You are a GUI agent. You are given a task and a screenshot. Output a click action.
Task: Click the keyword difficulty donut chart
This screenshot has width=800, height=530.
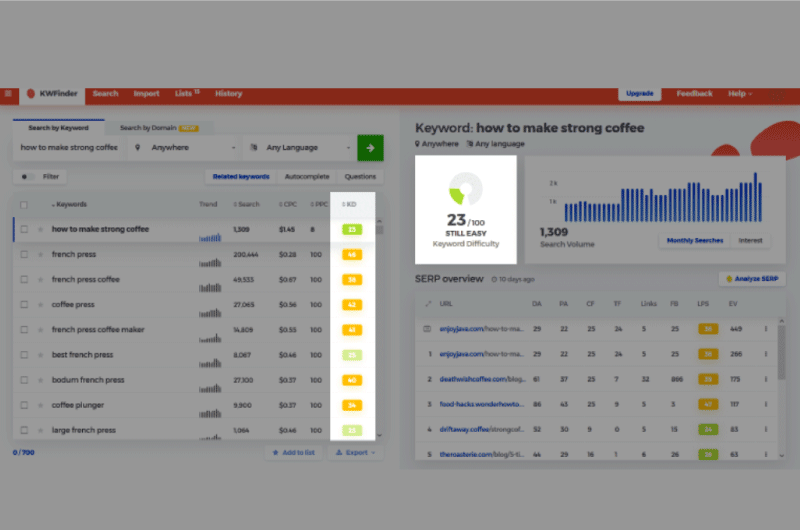465,189
